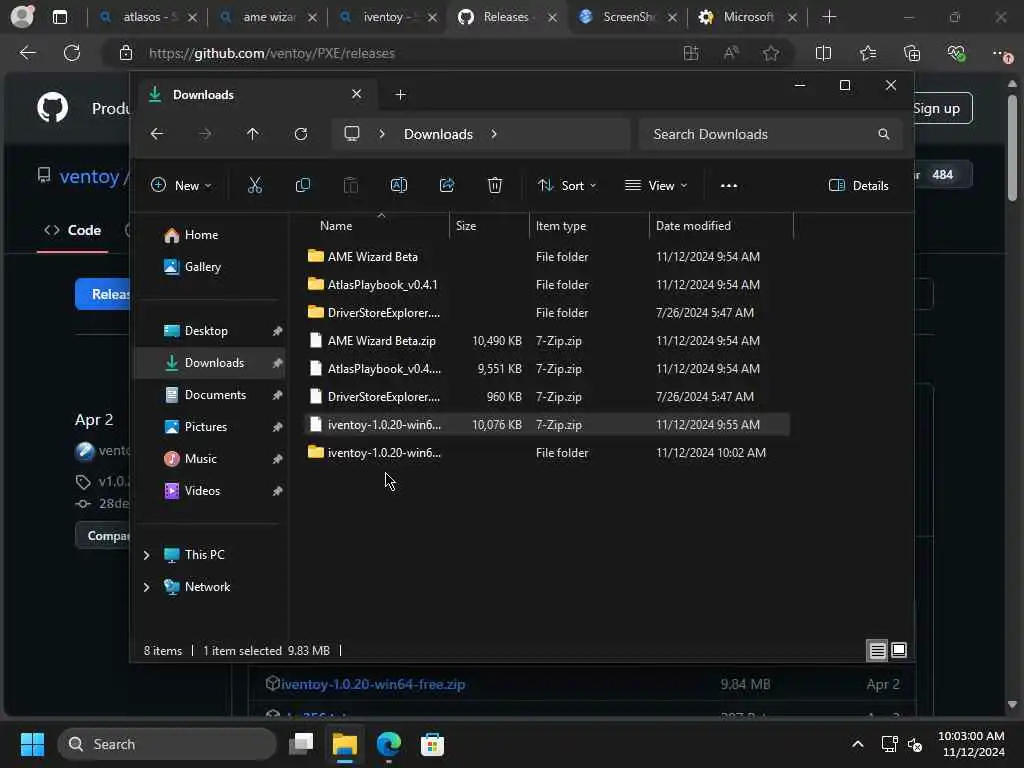Refresh the Edge browser page
Viewport: 1024px width, 768px height.
click(x=72, y=53)
